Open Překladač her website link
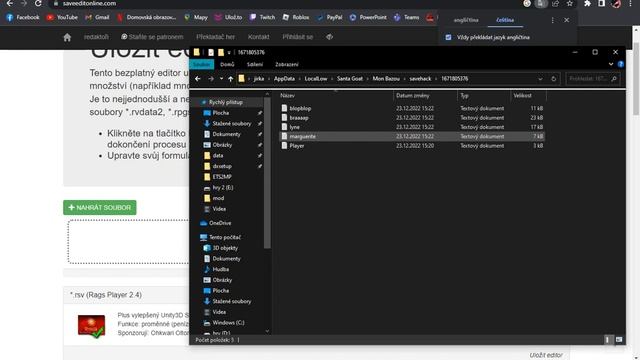The width and height of the screenshot is (640, 360). (215, 37)
